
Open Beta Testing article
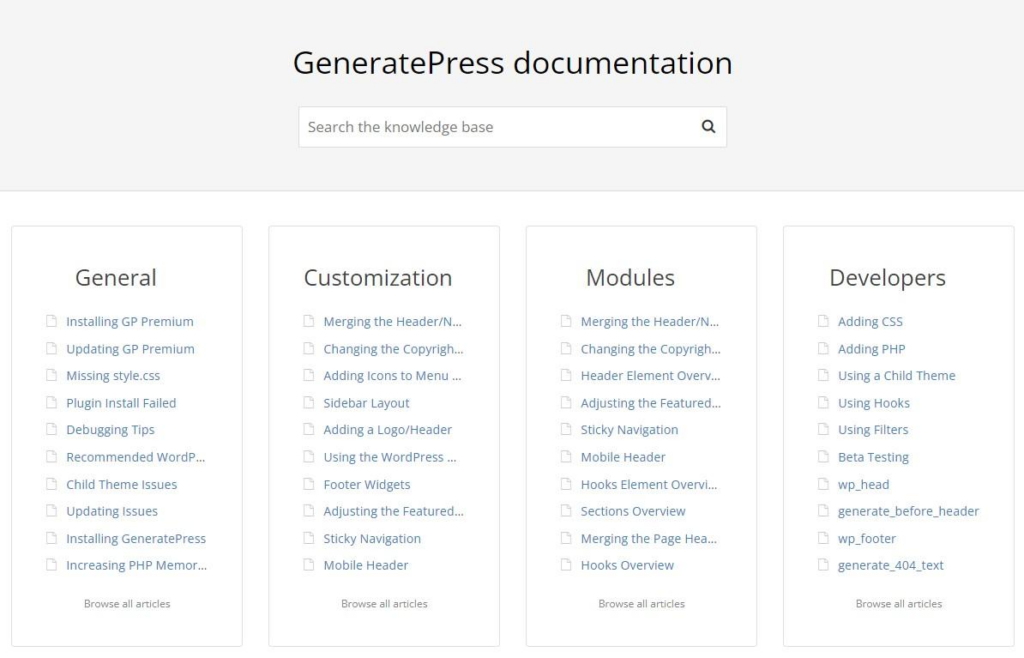873,457
